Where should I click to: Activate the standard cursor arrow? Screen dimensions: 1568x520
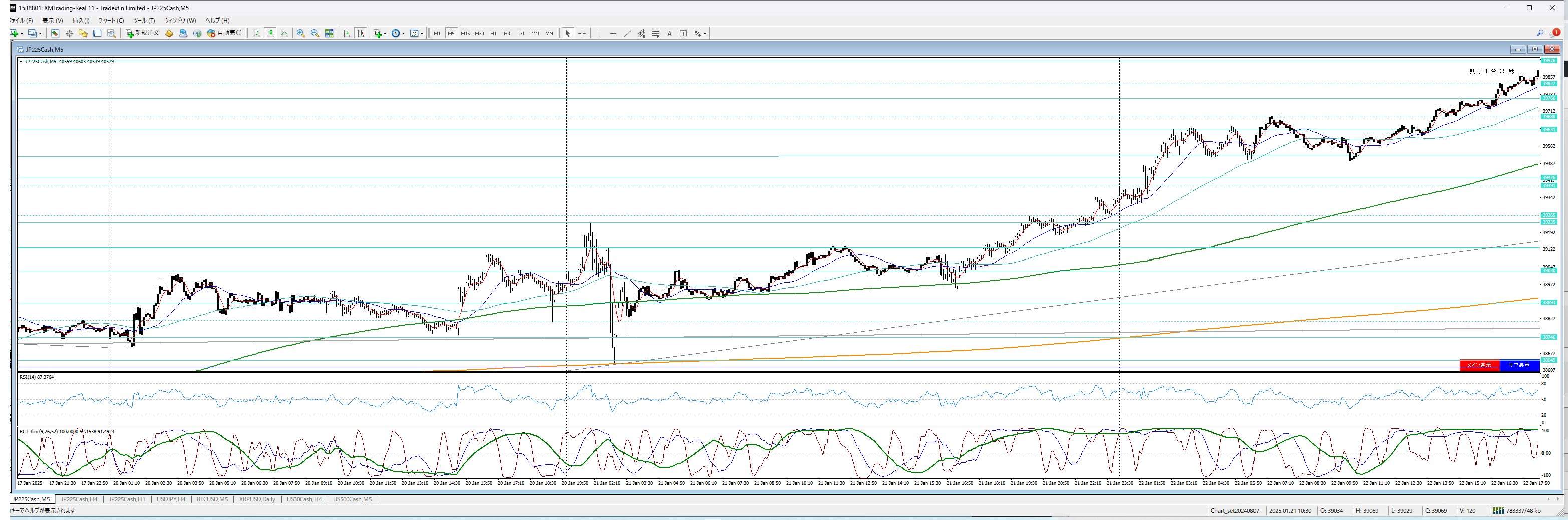pos(568,33)
